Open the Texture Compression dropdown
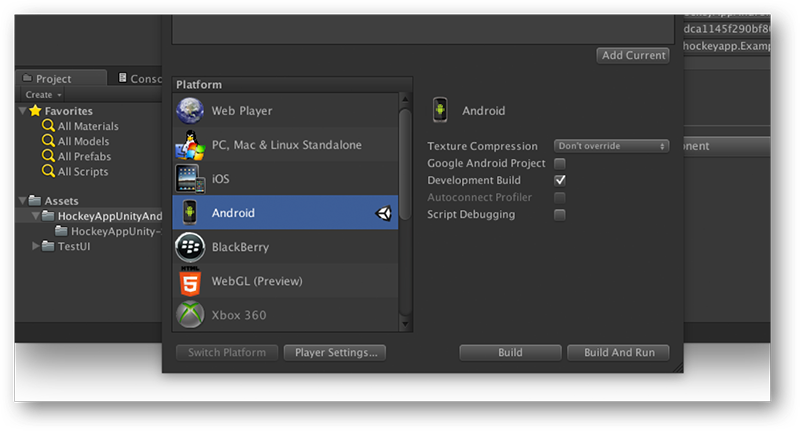This screenshot has height=431, width=800. pyautogui.click(x=611, y=146)
